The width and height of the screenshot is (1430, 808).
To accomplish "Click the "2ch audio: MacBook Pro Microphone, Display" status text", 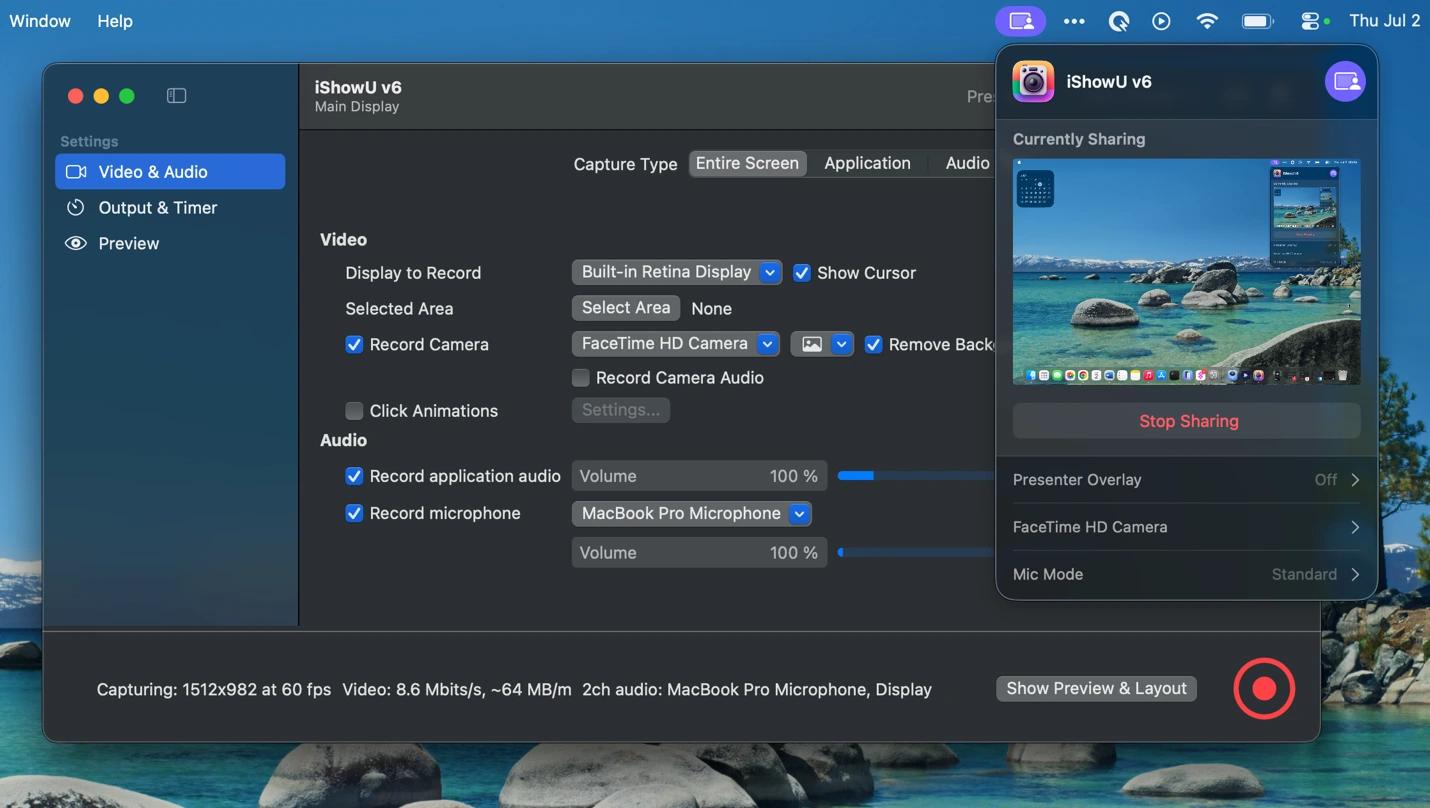I will coord(757,689).
